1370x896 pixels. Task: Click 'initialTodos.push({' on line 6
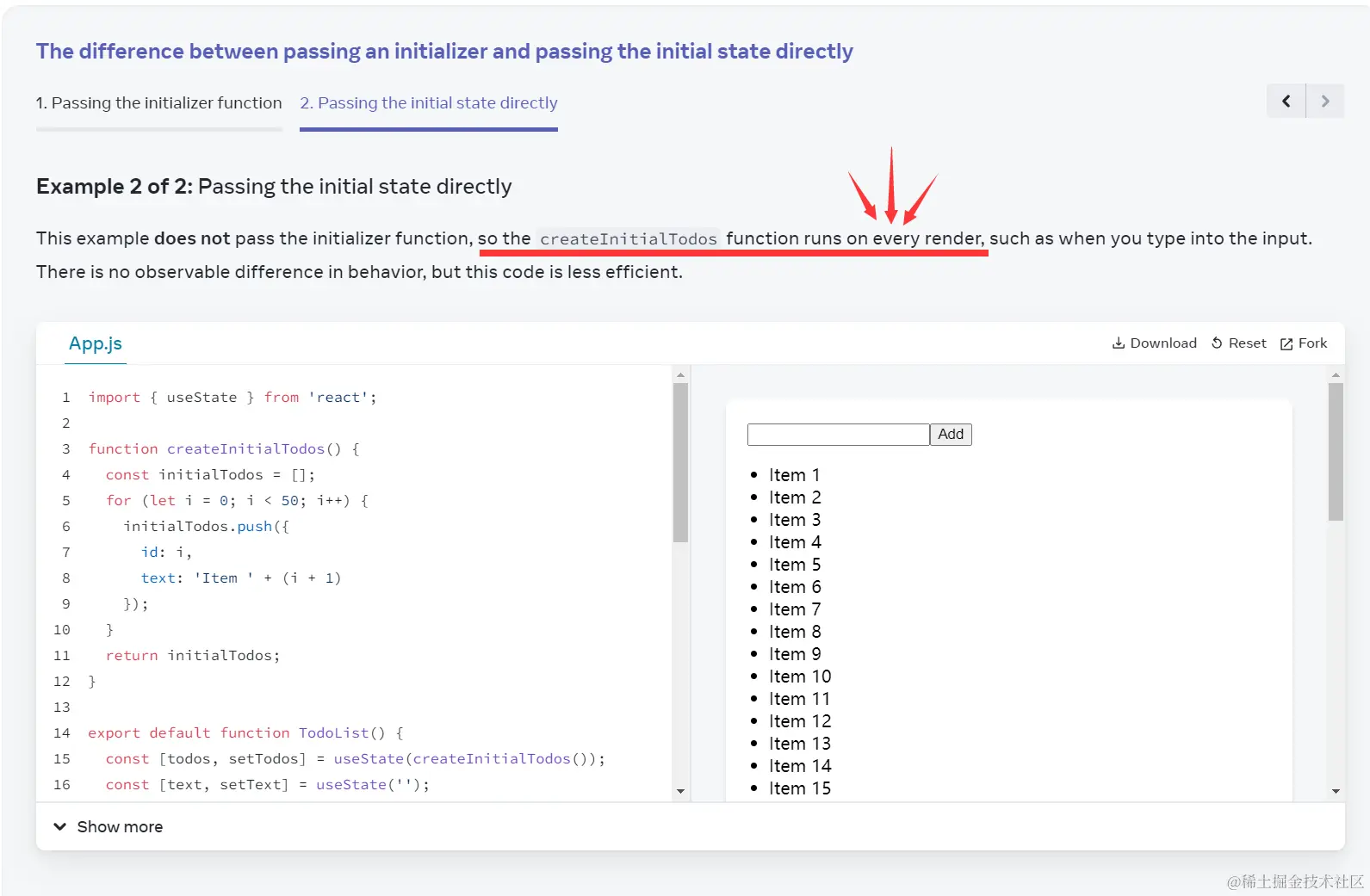[x=206, y=527]
